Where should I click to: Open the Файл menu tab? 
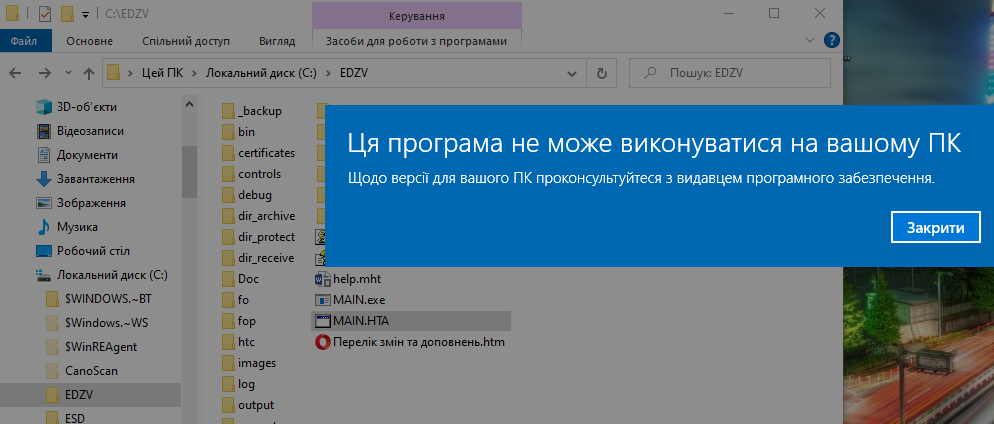click(24, 41)
